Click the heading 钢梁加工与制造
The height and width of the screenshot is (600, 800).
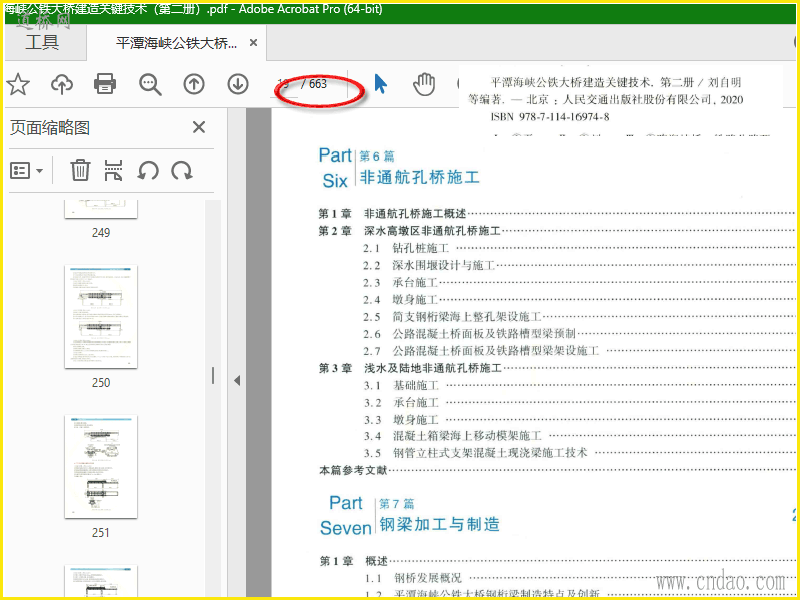[439, 524]
